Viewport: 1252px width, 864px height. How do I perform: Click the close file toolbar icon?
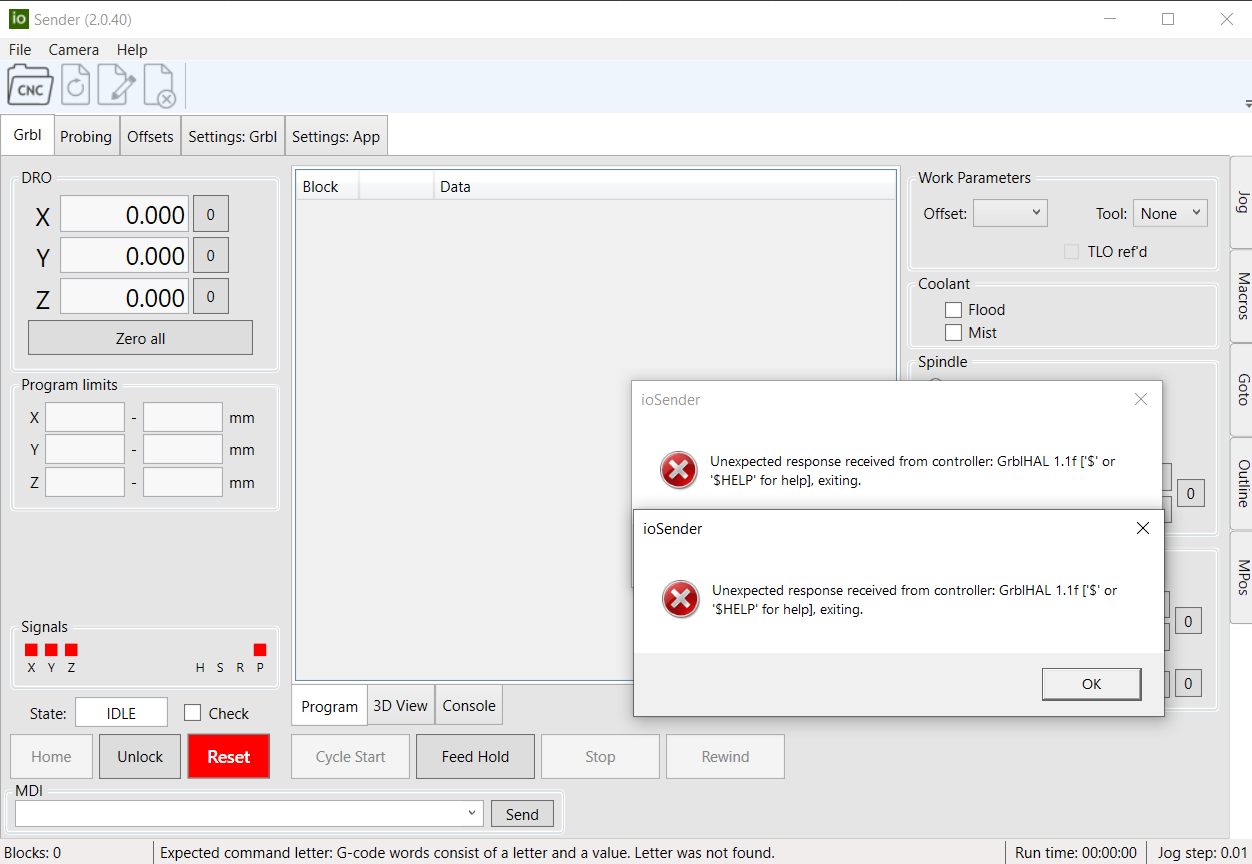tap(160, 85)
